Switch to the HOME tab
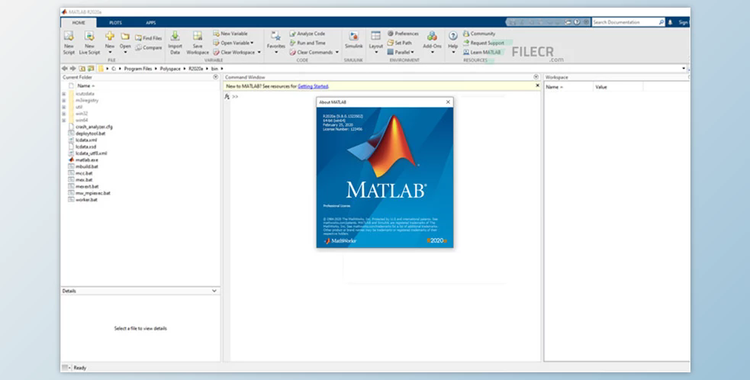The height and width of the screenshot is (380, 750). 78,22
